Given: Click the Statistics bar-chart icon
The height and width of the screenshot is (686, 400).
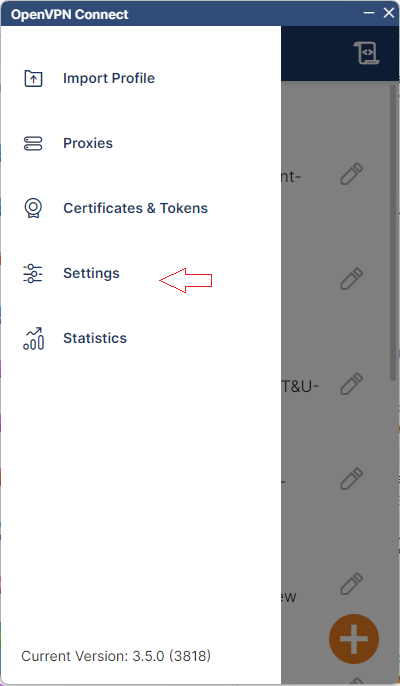Looking at the screenshot, I should coord(33,339).
